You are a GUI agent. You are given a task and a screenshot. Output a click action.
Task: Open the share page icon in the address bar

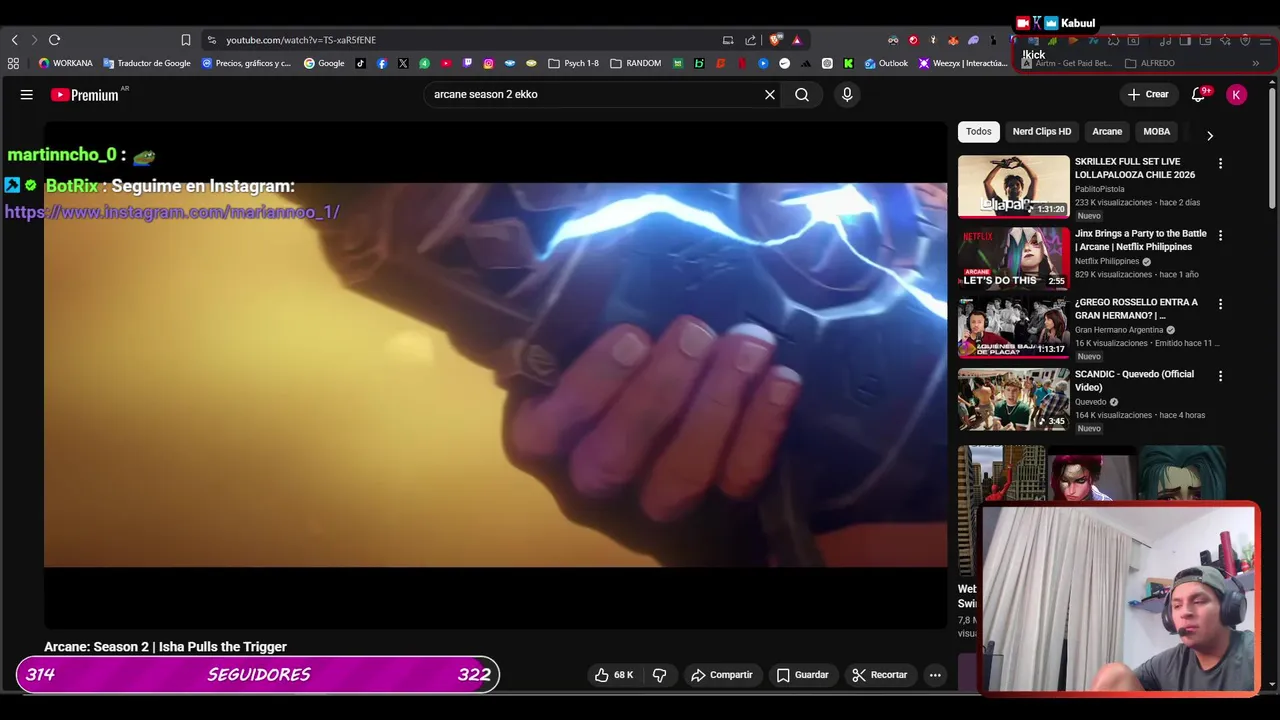click(751, 40)
